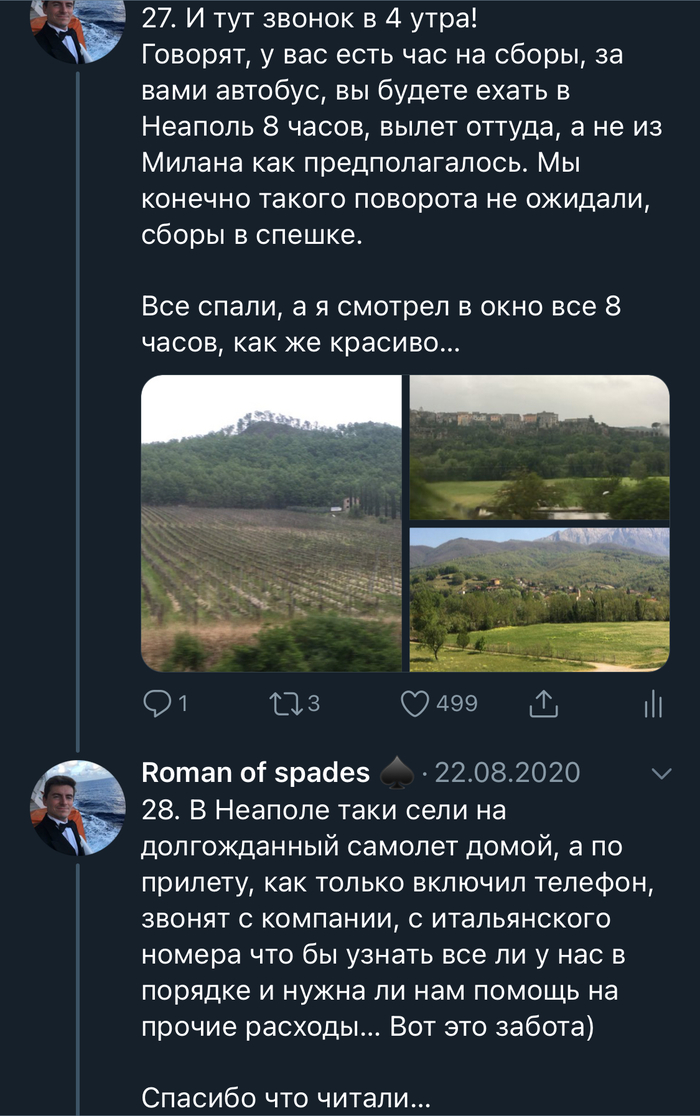Click the 499 likes count
This screenshot has width=700, height=1116.
pyautogui.click(x=457, y=704)
